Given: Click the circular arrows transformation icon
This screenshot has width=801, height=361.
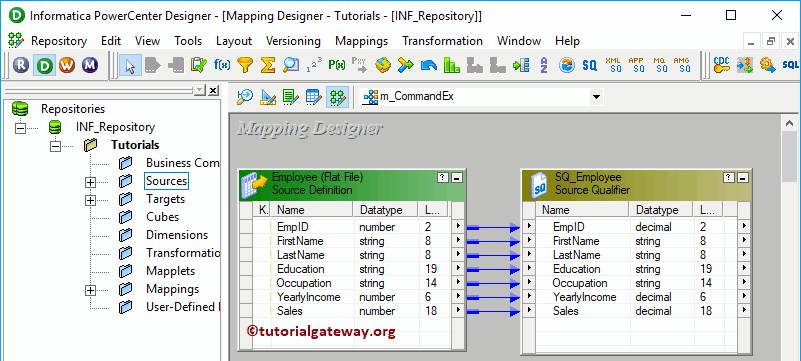Looking at the screenshot, I should coord(567,65).
